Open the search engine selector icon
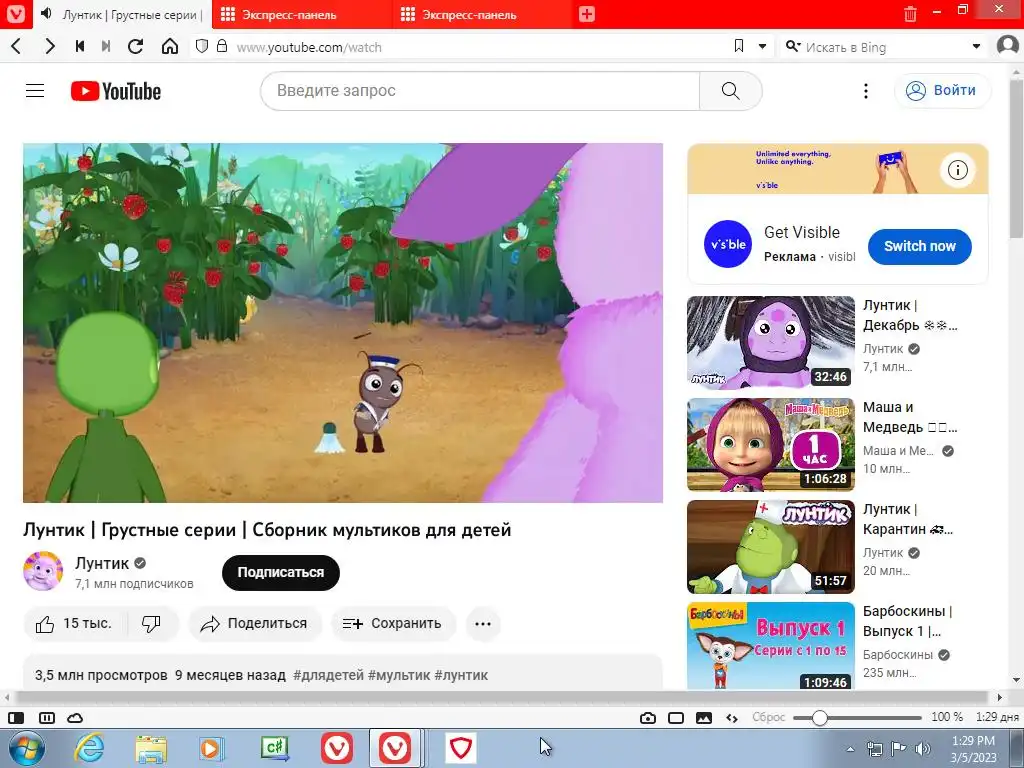 tap(792, 46)
